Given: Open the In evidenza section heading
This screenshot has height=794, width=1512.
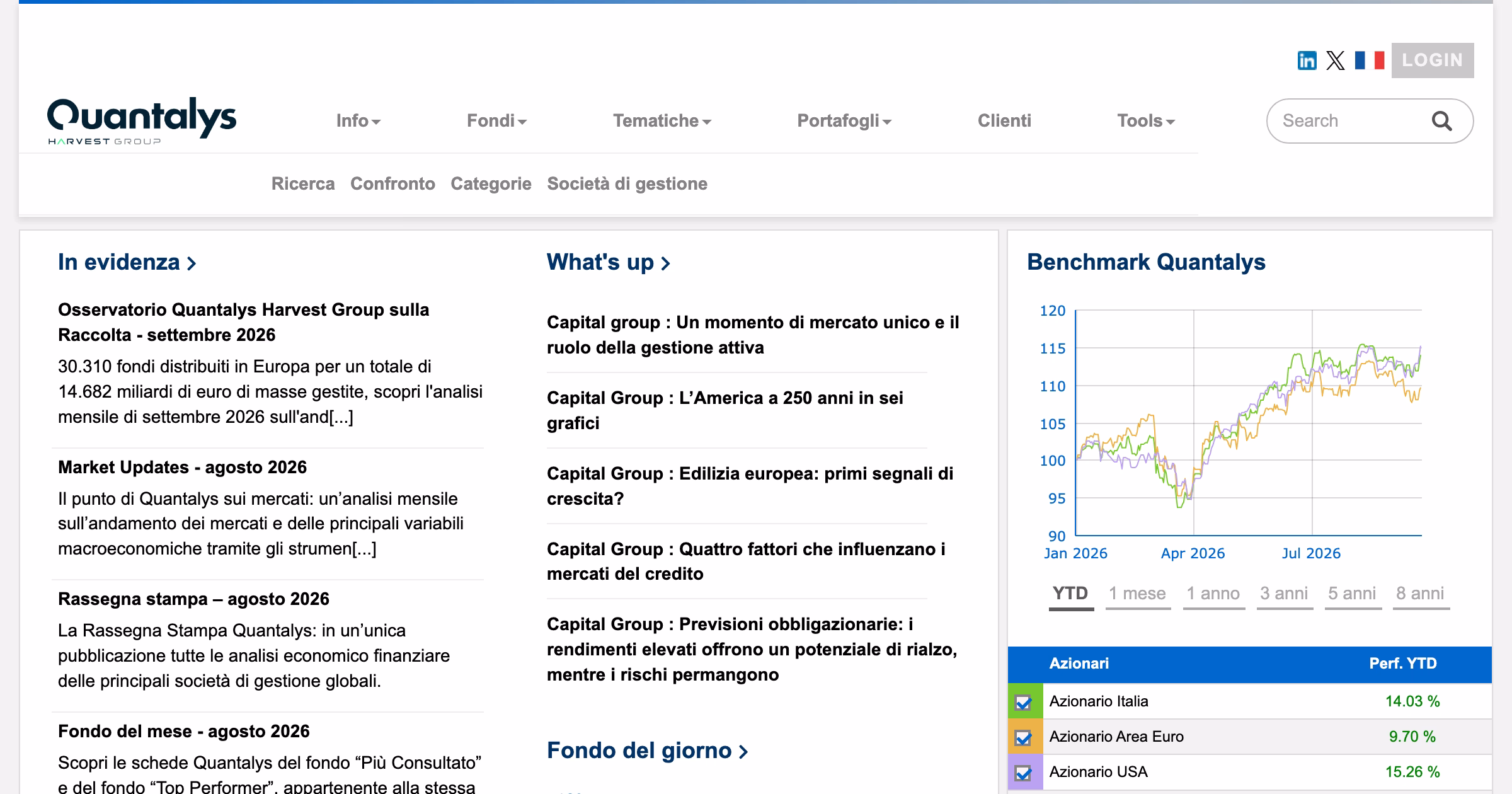Looking at the screenshot, I should [x=127, y=262].
